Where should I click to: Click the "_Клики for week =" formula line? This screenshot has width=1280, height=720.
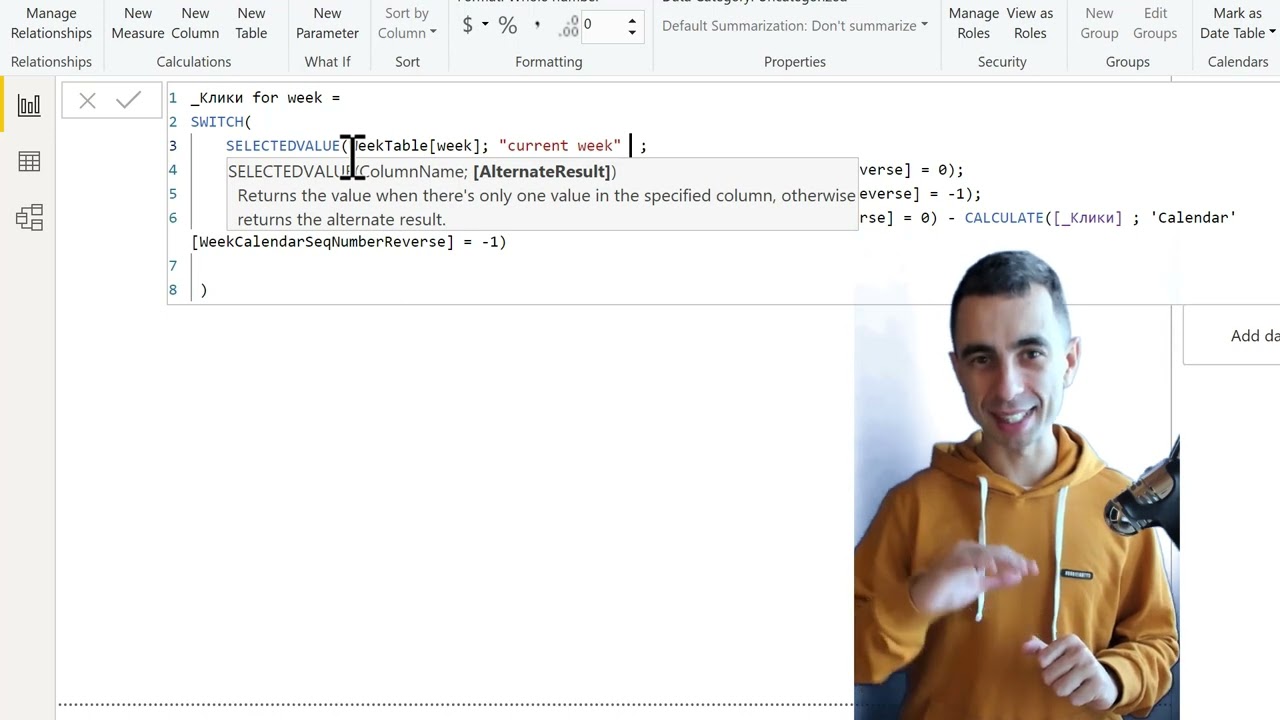(x=266, y=98)
